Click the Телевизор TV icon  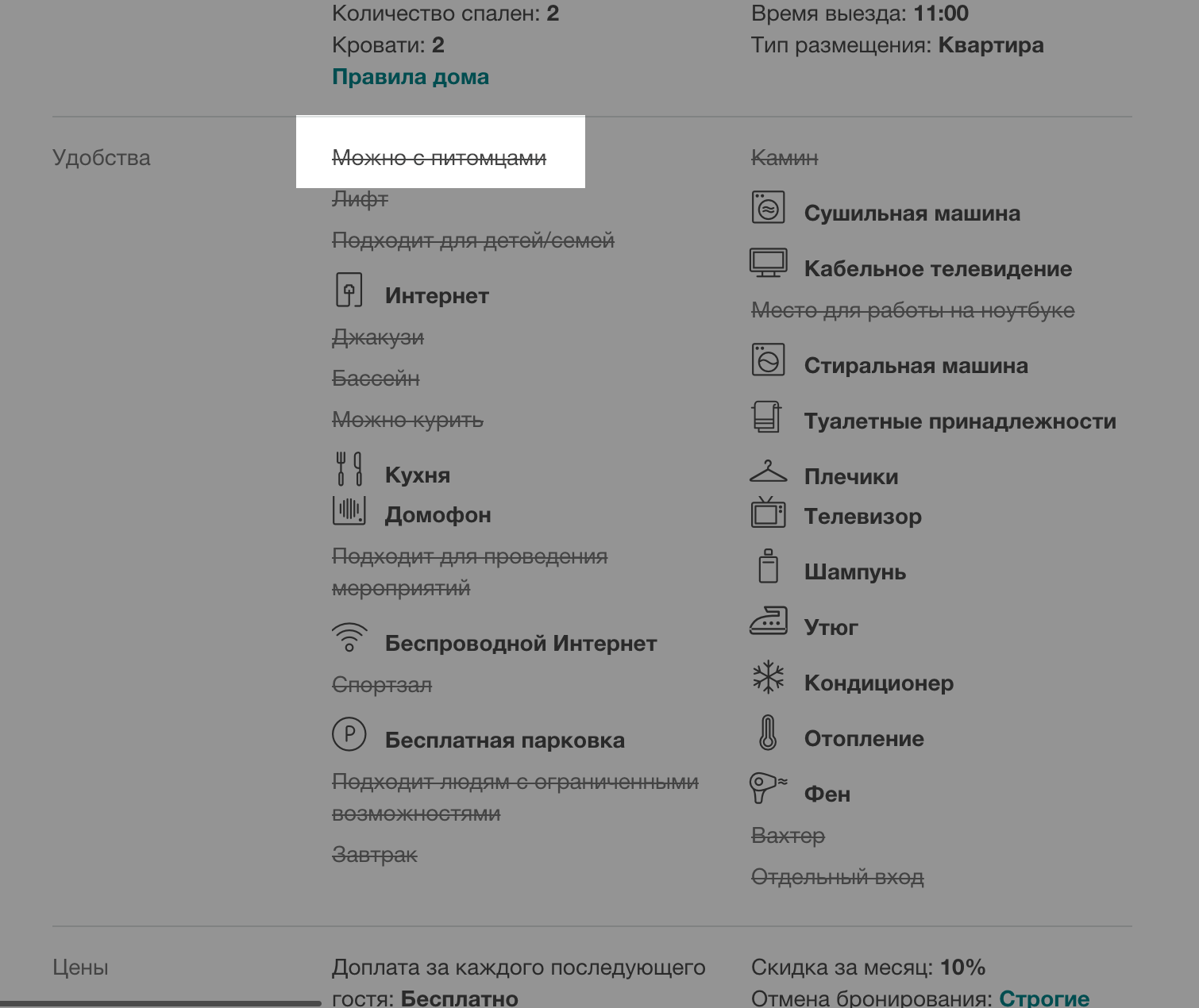click(x=768, y=511)
